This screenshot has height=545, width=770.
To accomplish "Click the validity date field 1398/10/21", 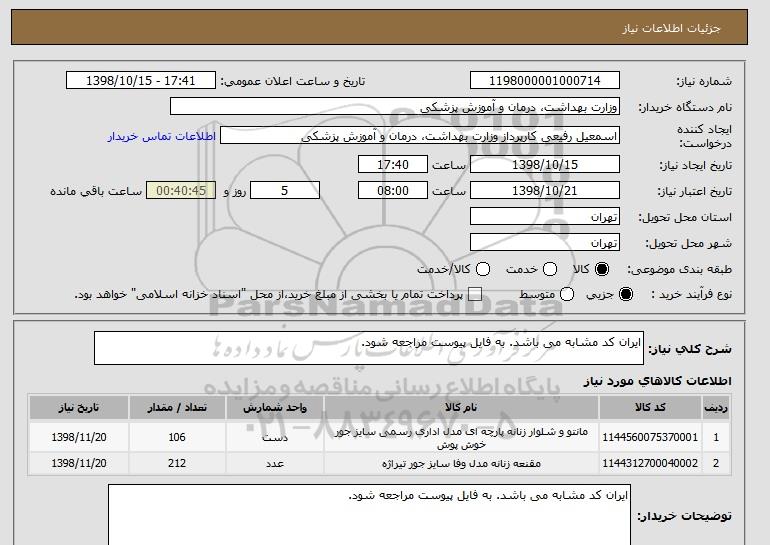I will pos(545,190).
